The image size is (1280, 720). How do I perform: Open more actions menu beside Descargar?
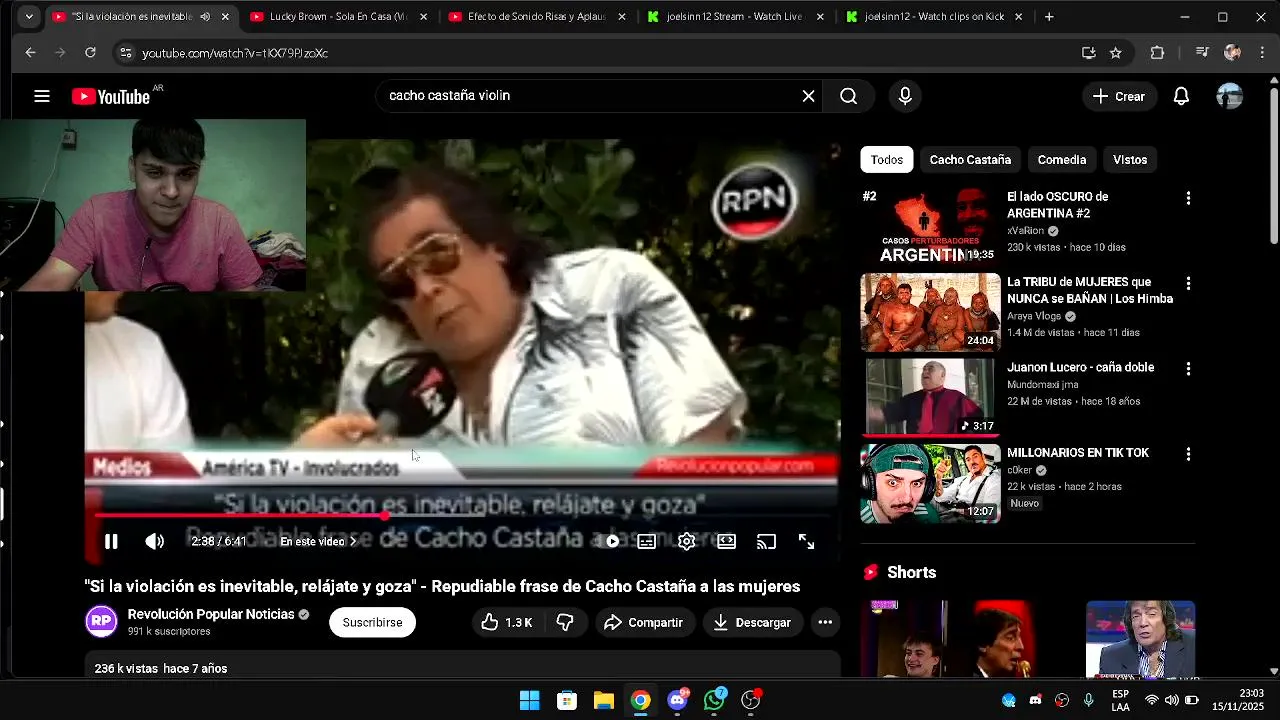tap(825, 622)
